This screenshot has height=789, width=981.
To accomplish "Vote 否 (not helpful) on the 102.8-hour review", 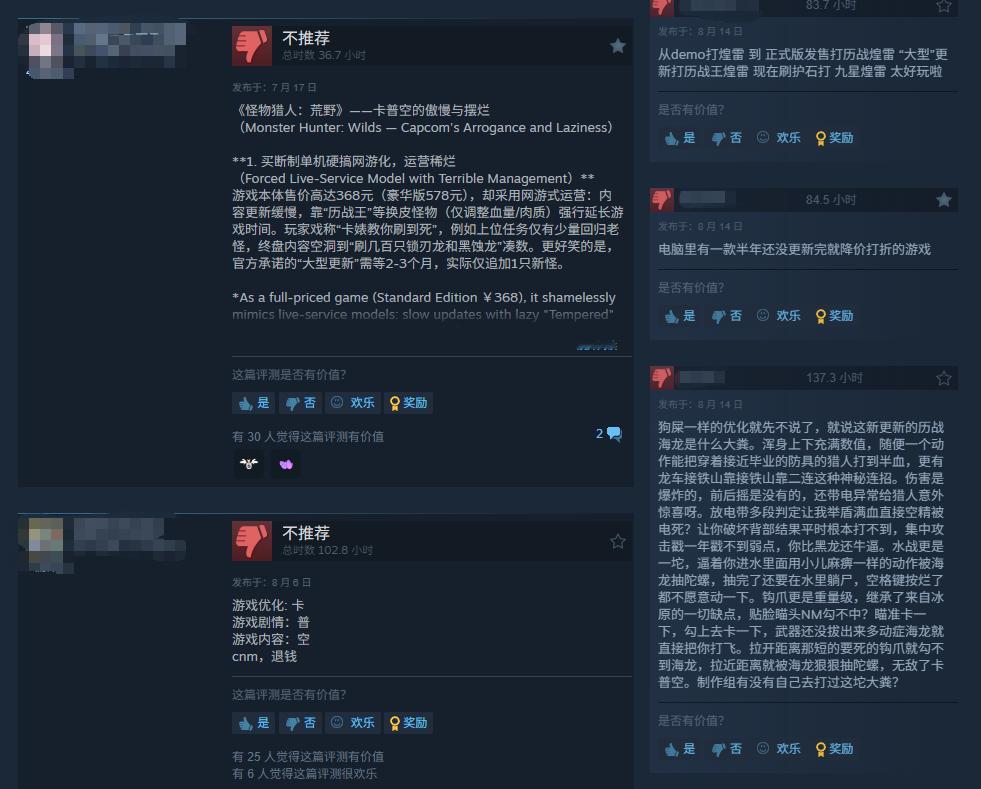I will (301, 723).
